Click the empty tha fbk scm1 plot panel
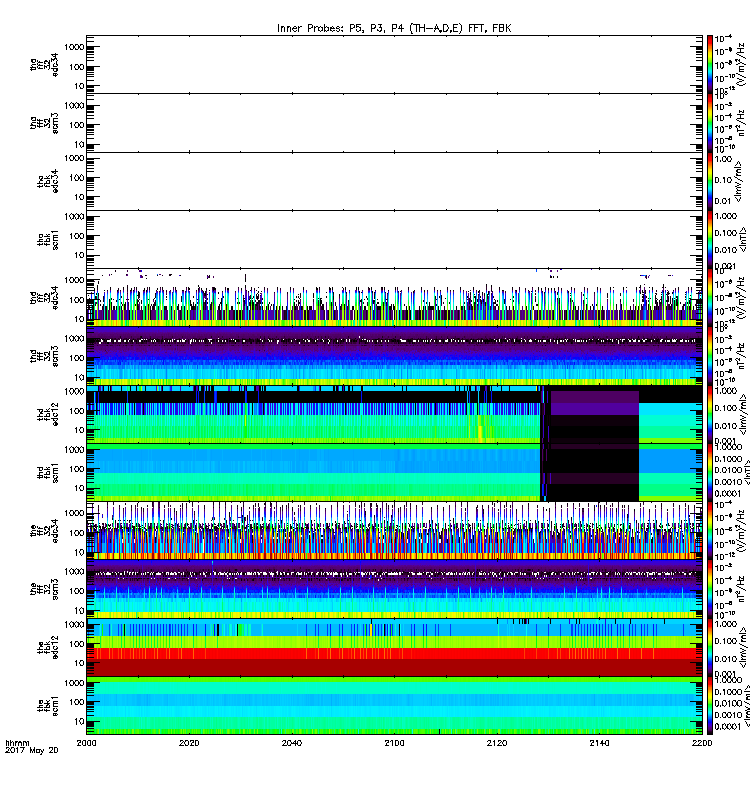This screenshot has height=800, width=750. pos(394,239)
